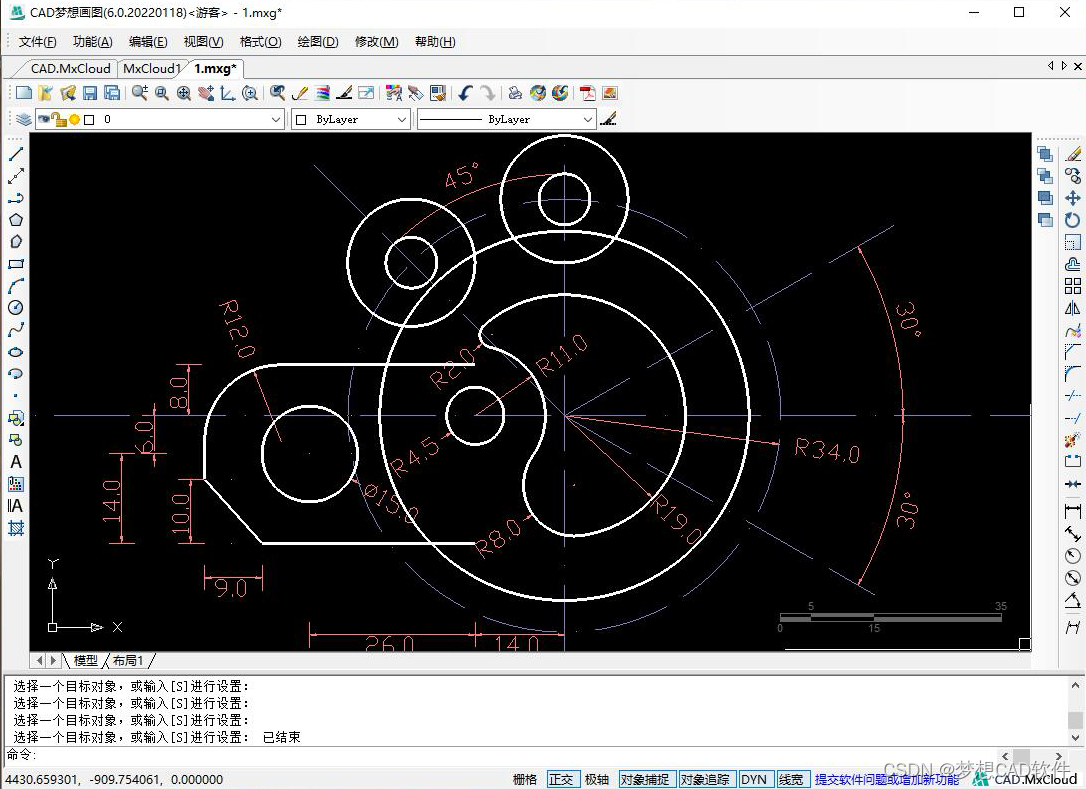Toggle 栅格 grid mode in status bar
This screenshot has width=1086, height=789.
pos(525,779)
